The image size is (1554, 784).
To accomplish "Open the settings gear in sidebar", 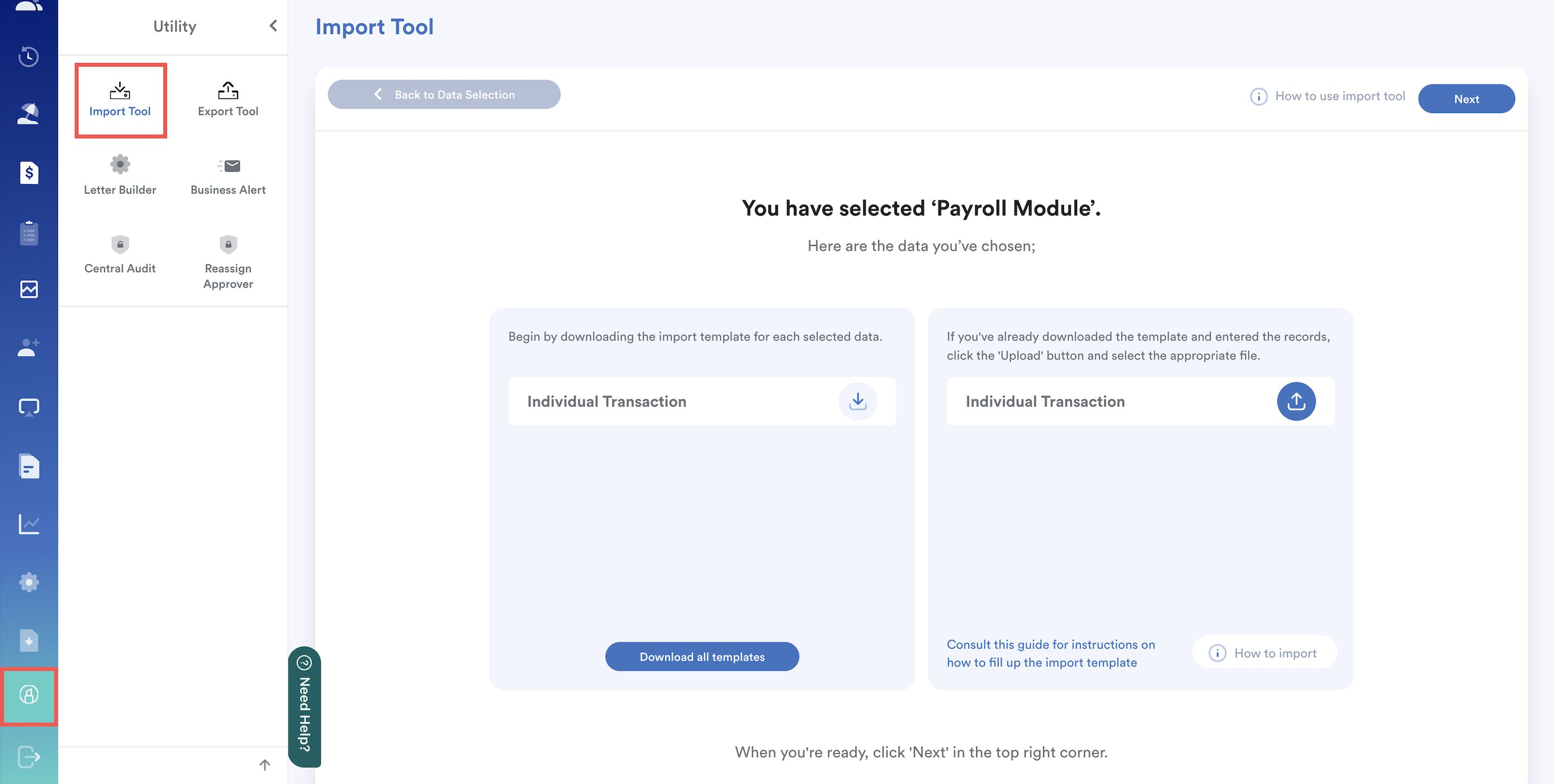I will point(29,582).
